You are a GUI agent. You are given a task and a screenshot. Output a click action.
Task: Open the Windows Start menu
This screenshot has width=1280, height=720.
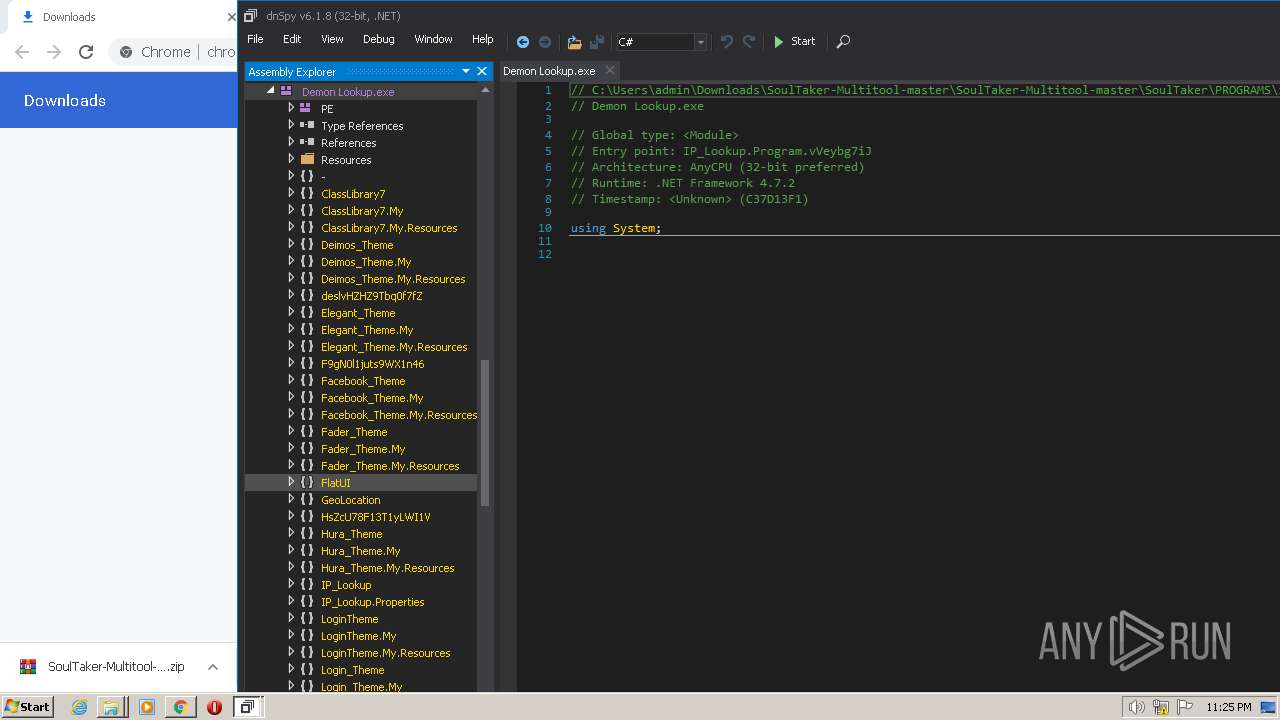[x=28, y=706]
